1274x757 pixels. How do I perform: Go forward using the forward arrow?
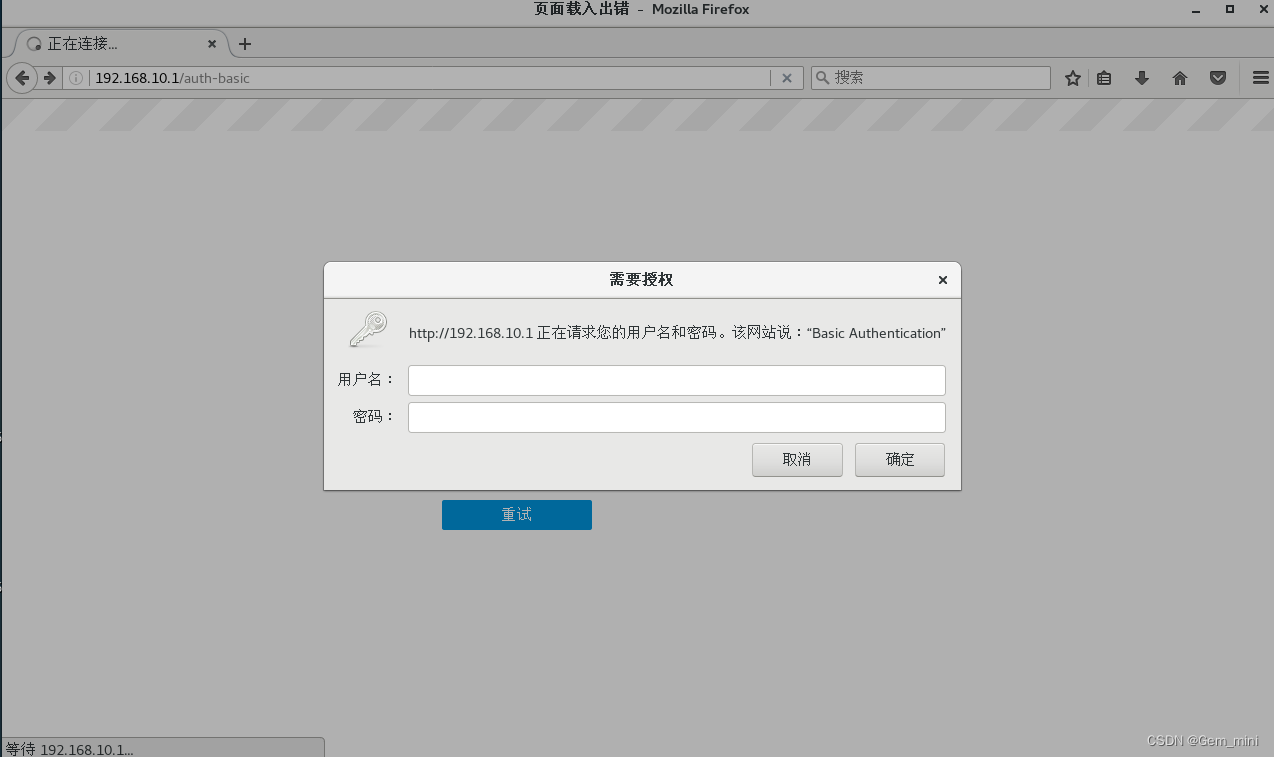coord(49,77)
